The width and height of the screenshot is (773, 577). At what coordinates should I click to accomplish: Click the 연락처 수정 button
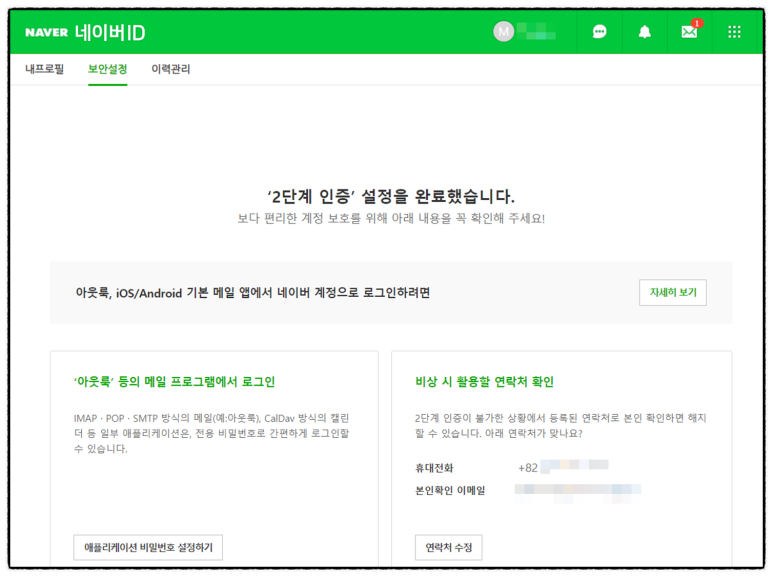click(449, 547)
